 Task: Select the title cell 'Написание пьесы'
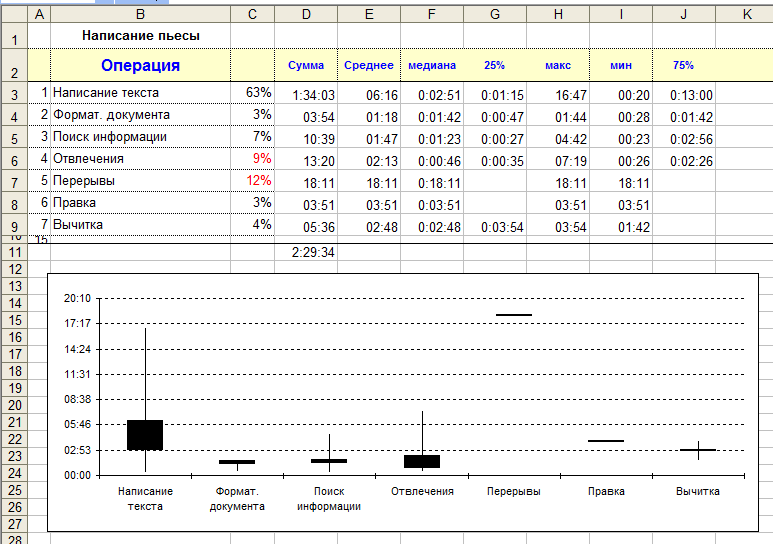coord(140,36)
